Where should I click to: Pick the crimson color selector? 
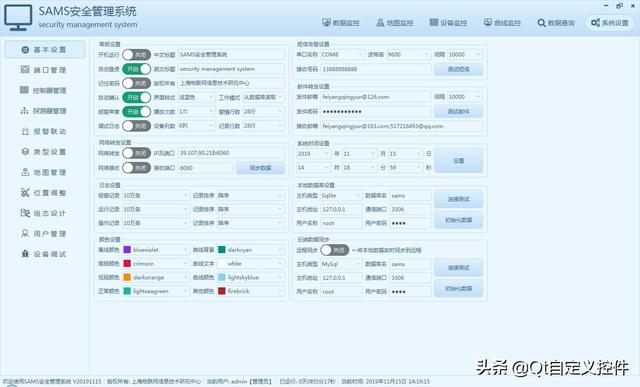tap(156, 263)
